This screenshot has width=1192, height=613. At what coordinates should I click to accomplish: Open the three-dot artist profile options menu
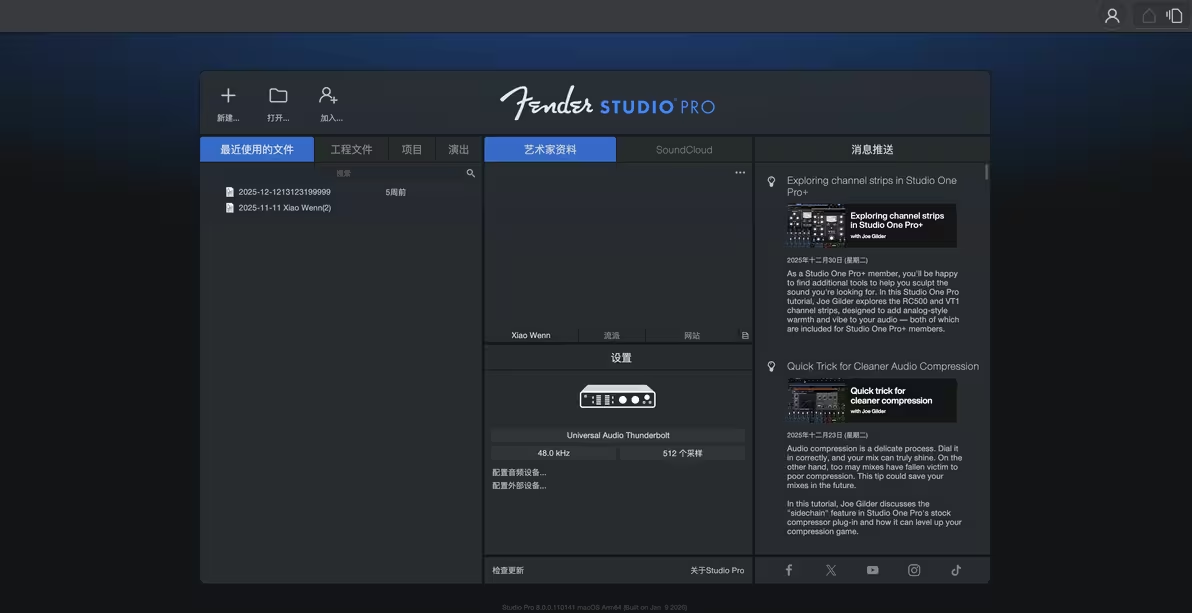click(x=740, y=173)
